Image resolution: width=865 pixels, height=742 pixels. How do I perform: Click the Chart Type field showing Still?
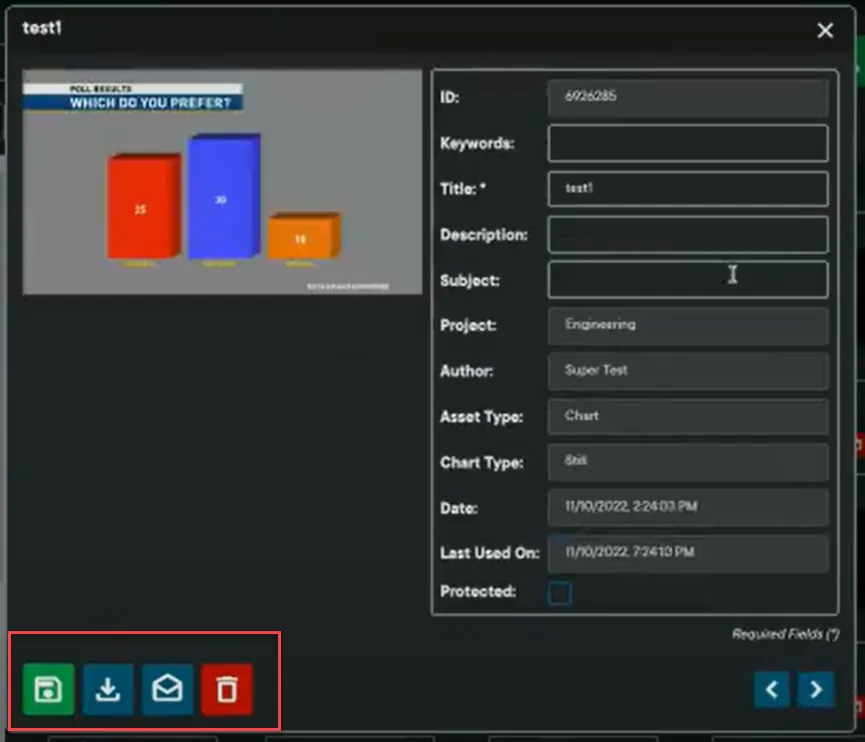tap(687, 462)
